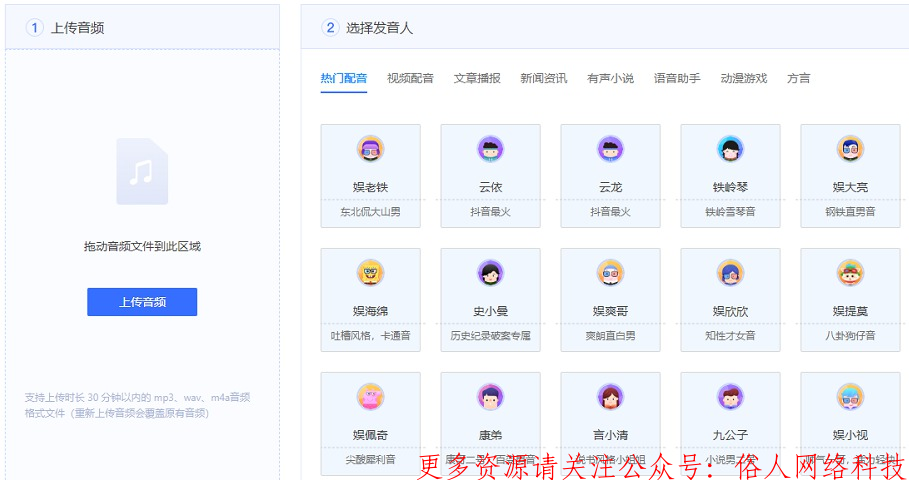Click the 历史纪录破案专属 description
The image size is (909, 480).
[490, 336]
